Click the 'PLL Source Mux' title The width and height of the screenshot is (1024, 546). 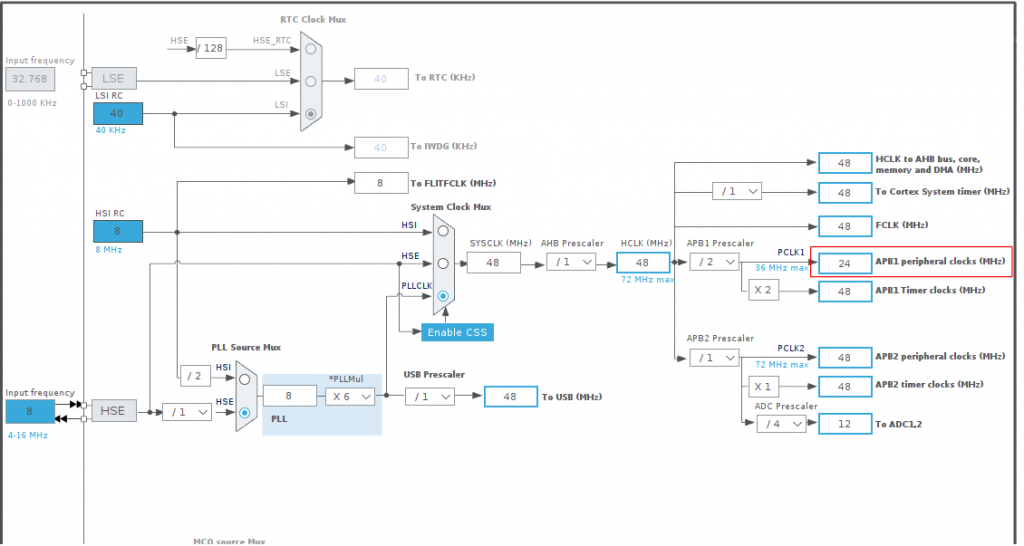pyautogui.click(x=246, y=347)
